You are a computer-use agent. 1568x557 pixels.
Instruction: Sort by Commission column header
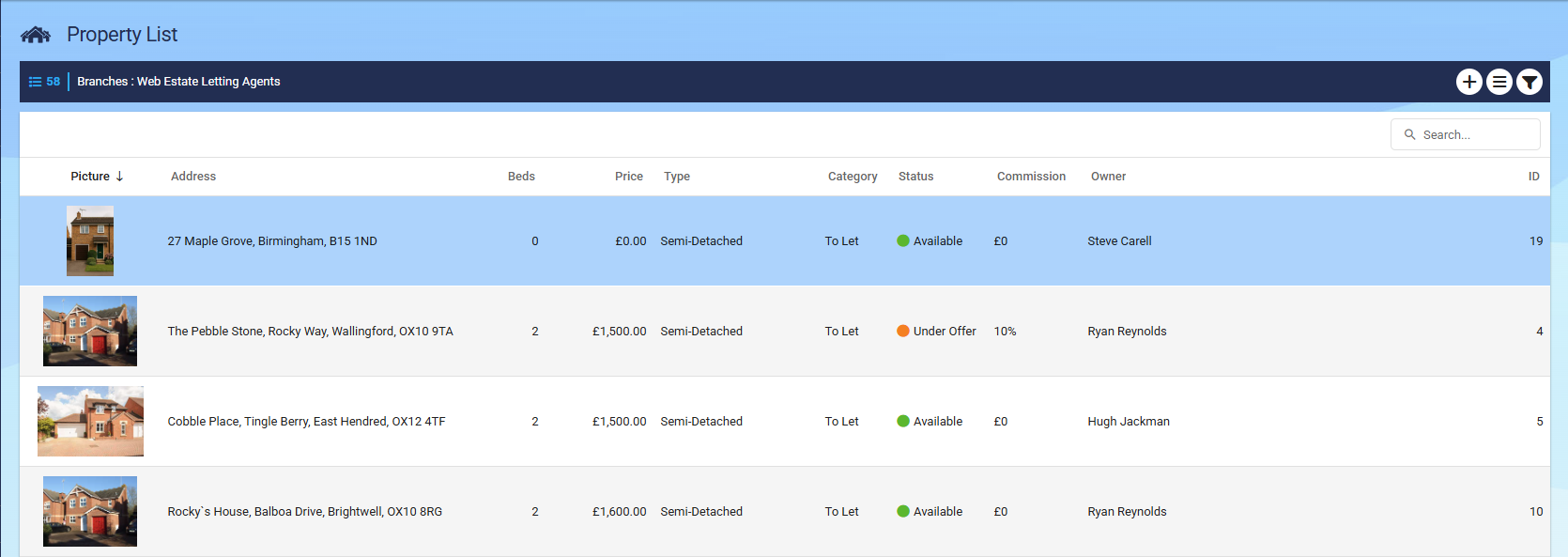coord(1031,177)
